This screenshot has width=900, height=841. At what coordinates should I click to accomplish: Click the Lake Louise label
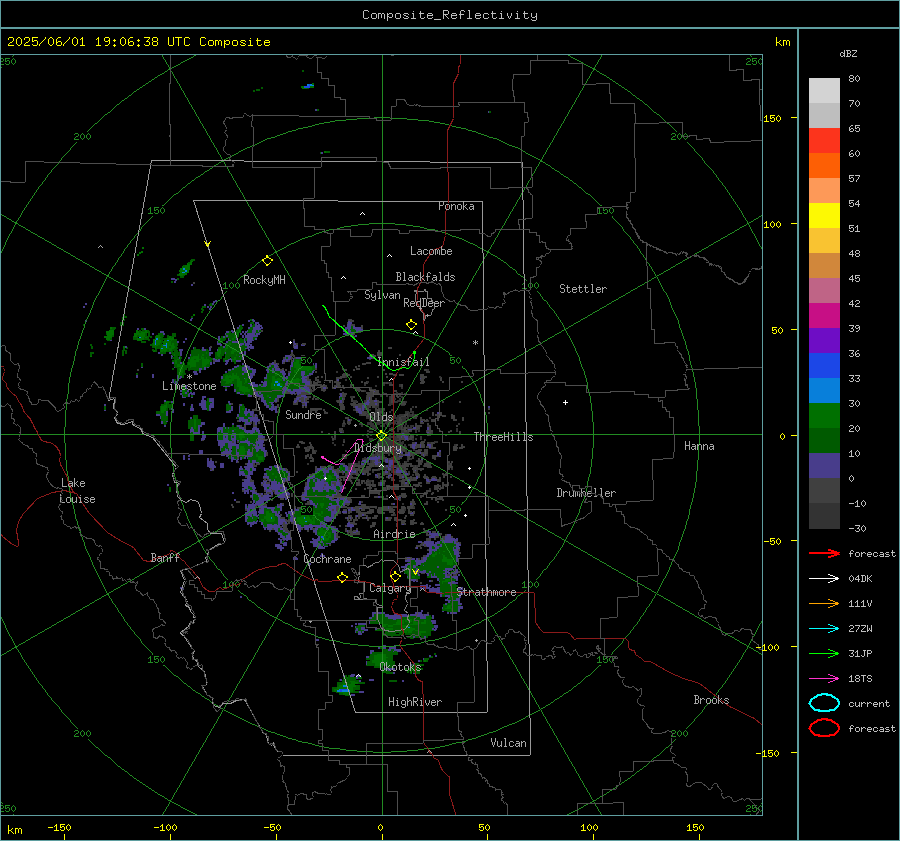point(77,491)
